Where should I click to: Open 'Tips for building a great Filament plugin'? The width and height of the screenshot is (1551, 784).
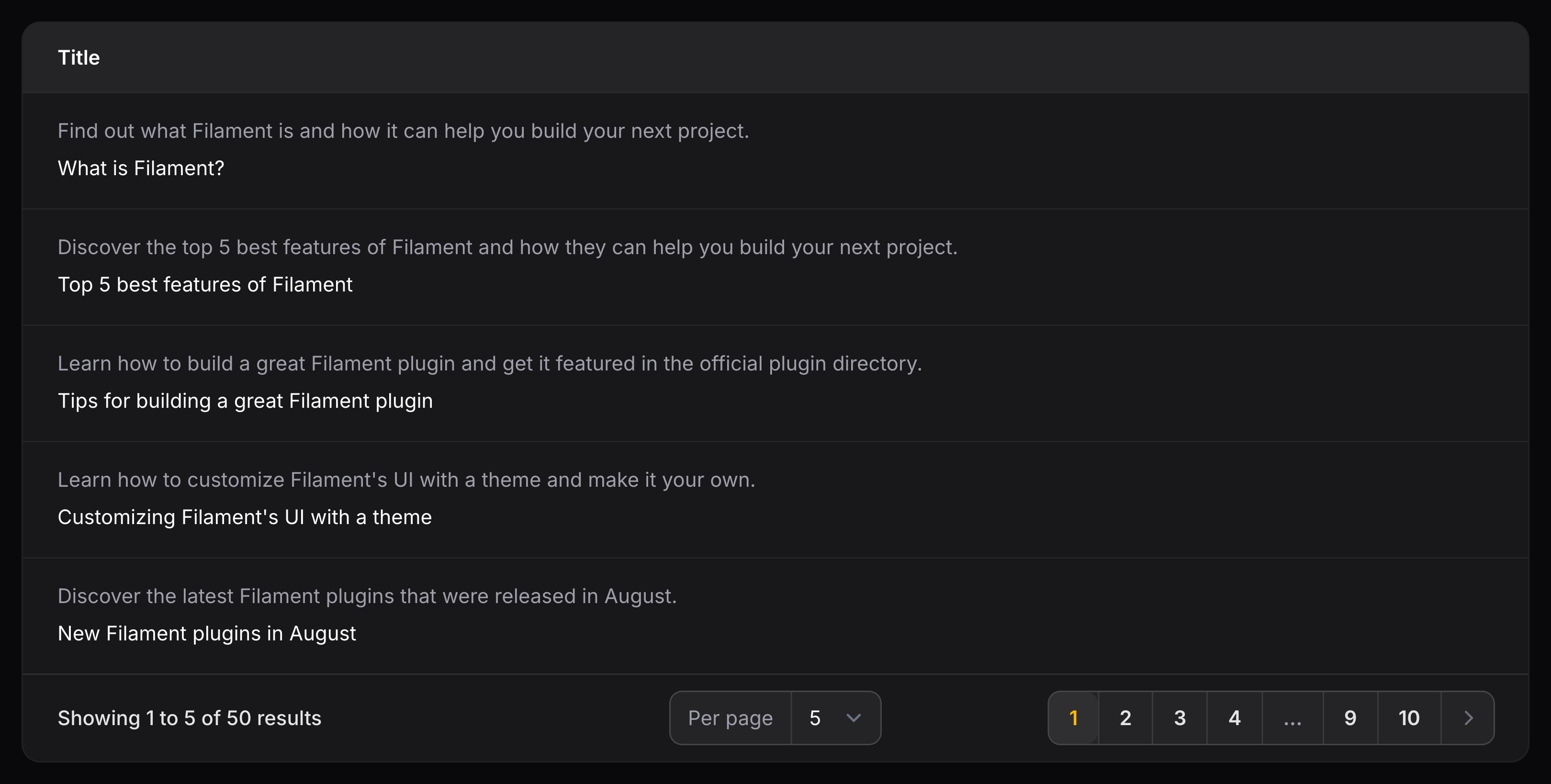[245, 401]
